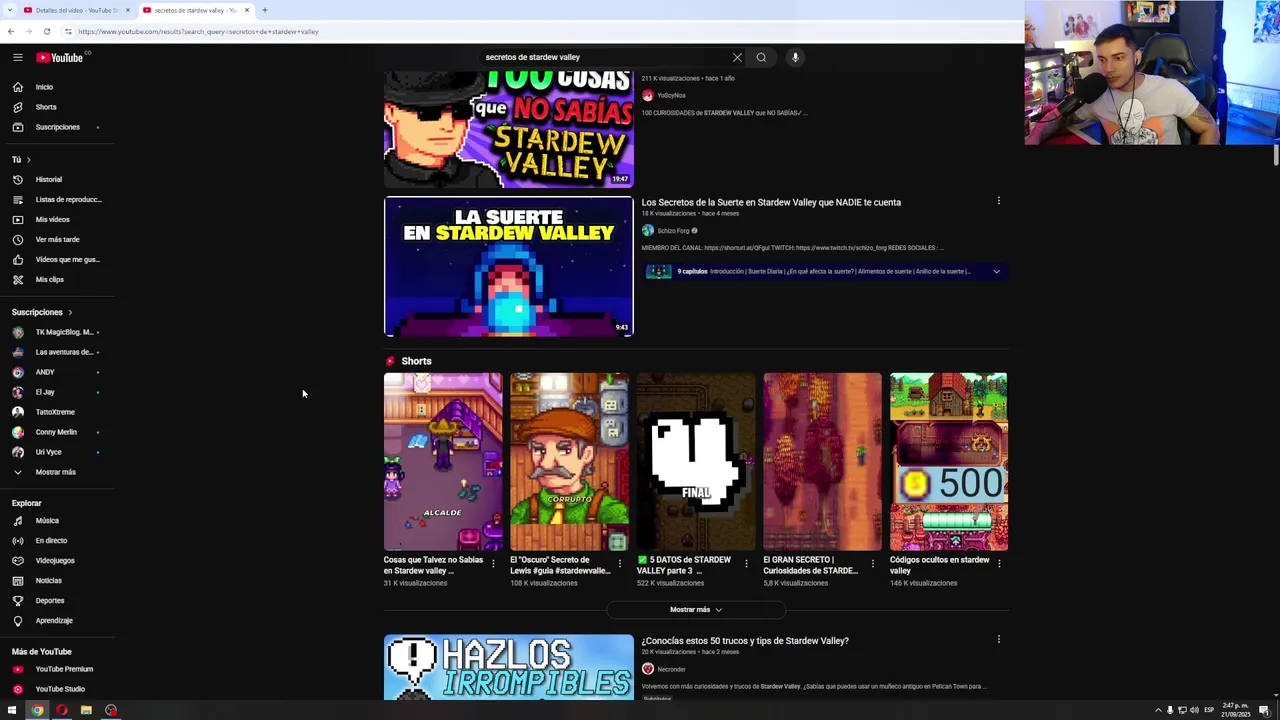
Task: Expand the 9 capítulos chevron
Action: (x=996, y=271)
